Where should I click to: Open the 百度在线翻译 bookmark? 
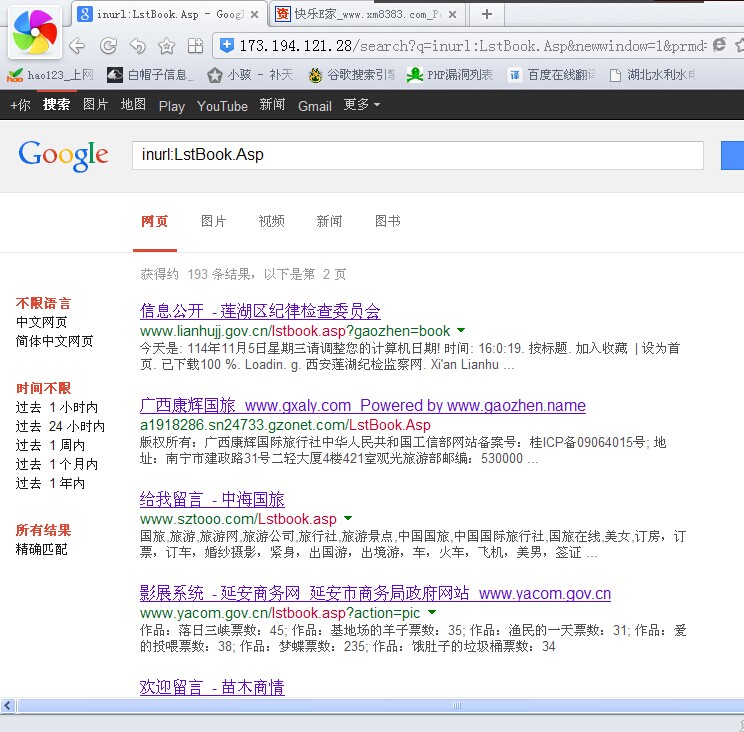(551, 74)
